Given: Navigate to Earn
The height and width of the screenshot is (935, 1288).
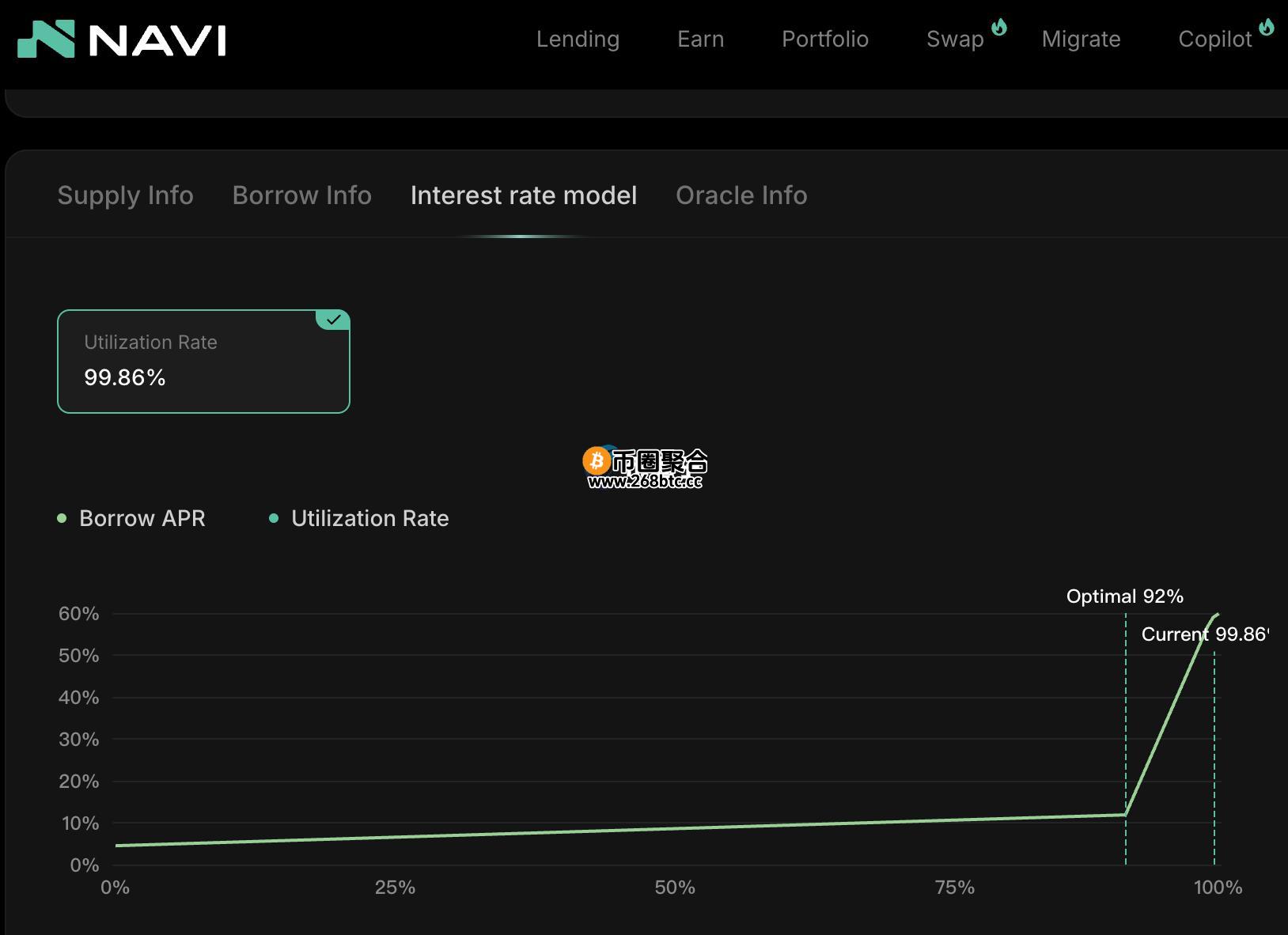Looking at the screenshot, I should (x=700, y=39).
